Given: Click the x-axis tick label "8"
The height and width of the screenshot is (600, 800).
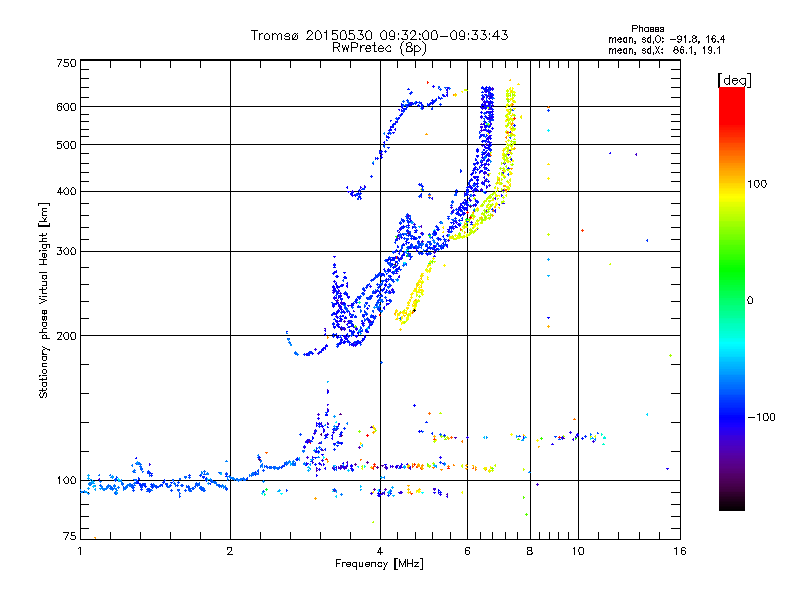Looking at the screenshot, I should (530, 551).
